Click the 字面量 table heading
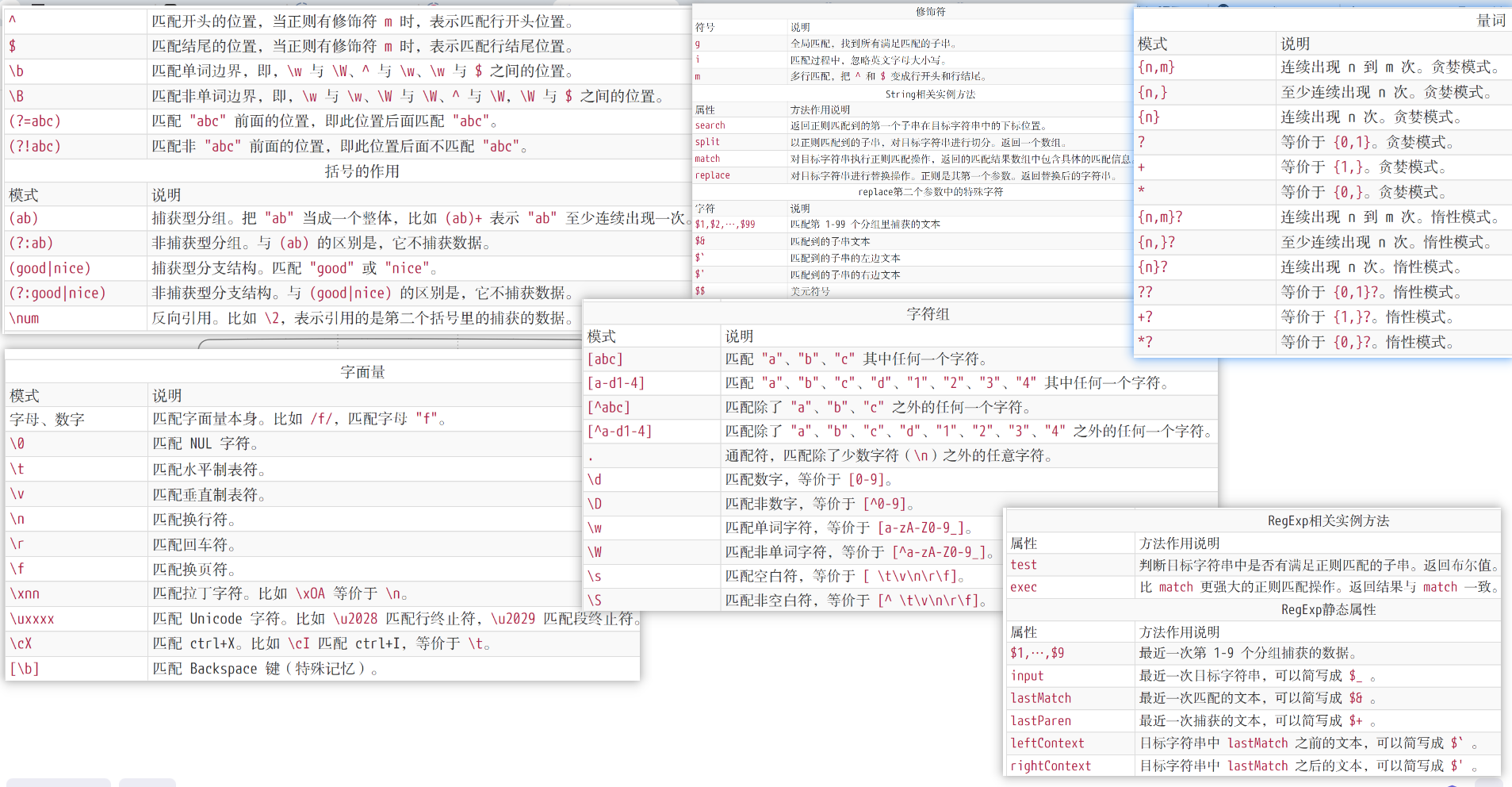Screen dimensions: 1512x787 point(362,372)
